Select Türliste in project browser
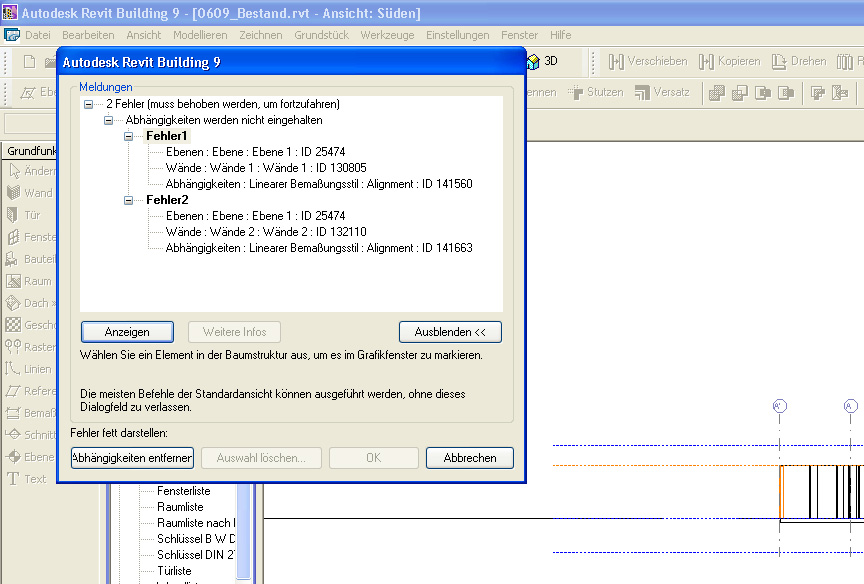Viewport: 864px width, 584px height. click(x=174, y=571)
